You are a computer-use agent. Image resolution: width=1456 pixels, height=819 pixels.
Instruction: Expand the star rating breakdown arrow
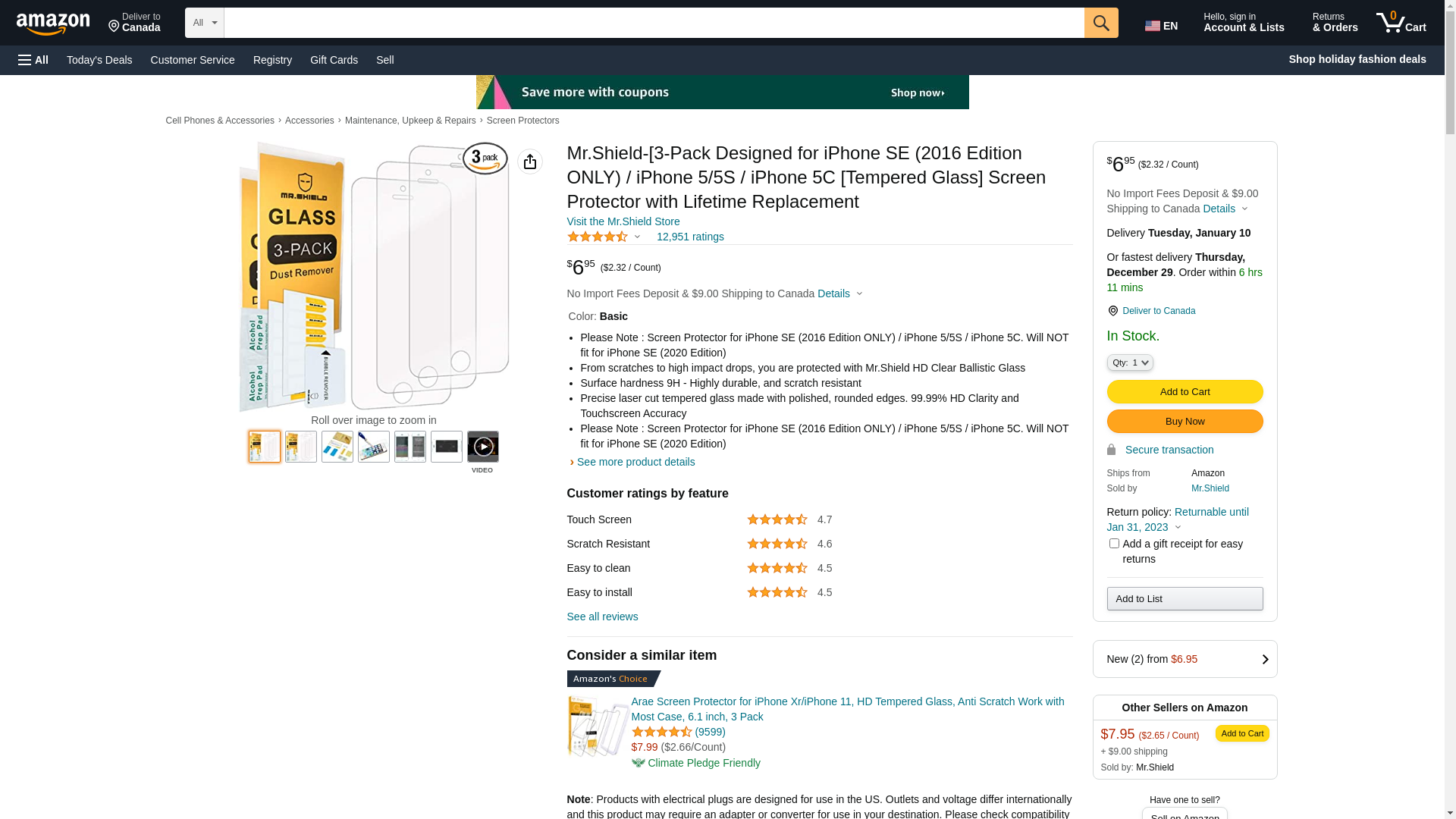tap(637, 237)
